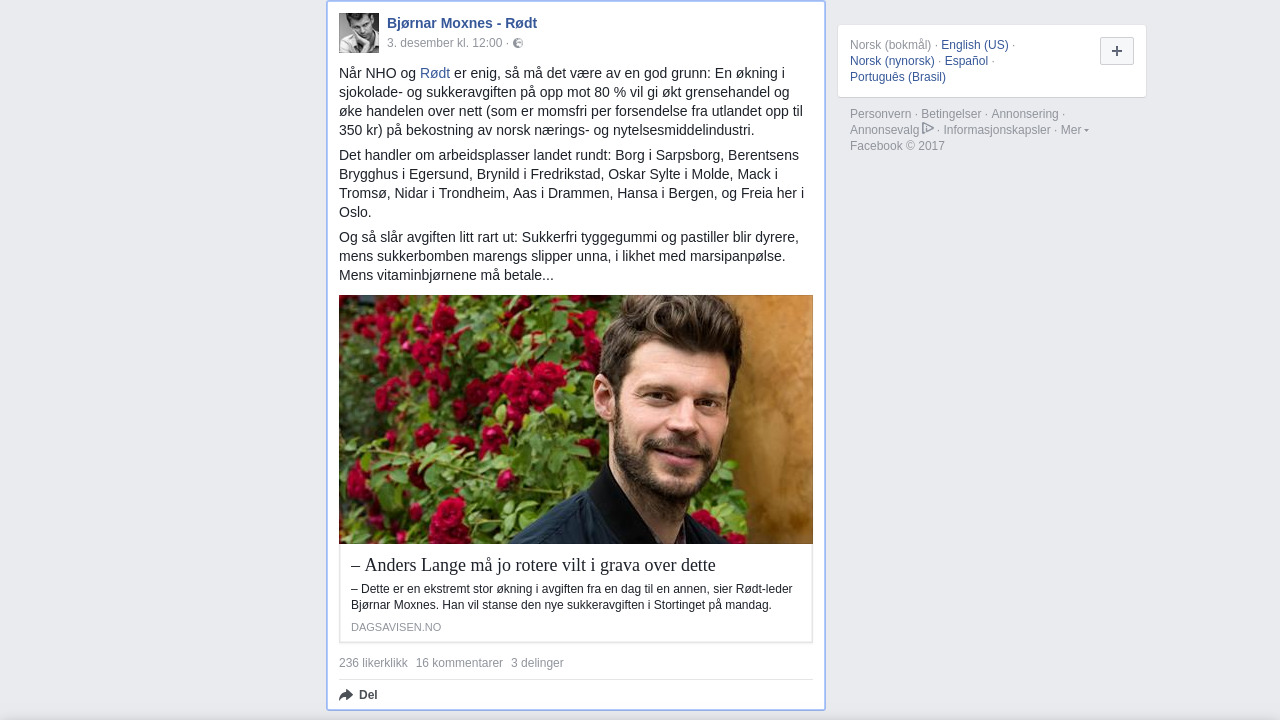Show the 16 kommentarer
This screenshot has height=720, width=1280.
(459, 663)
